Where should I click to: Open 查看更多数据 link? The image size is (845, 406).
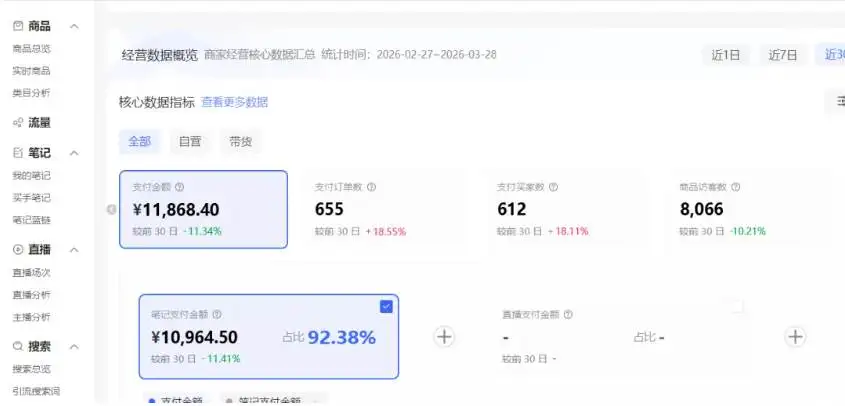(x=234, y=102)
